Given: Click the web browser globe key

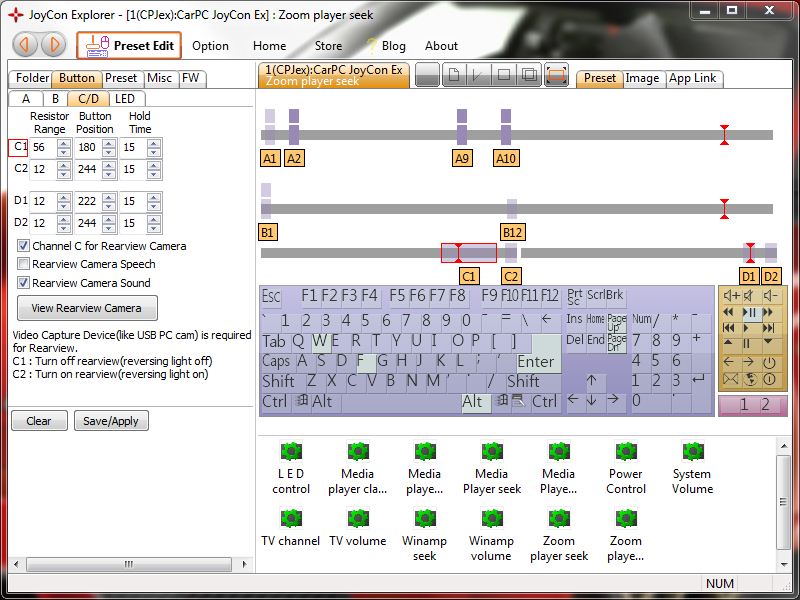Looking at the screenshot, I should (749, 379).
